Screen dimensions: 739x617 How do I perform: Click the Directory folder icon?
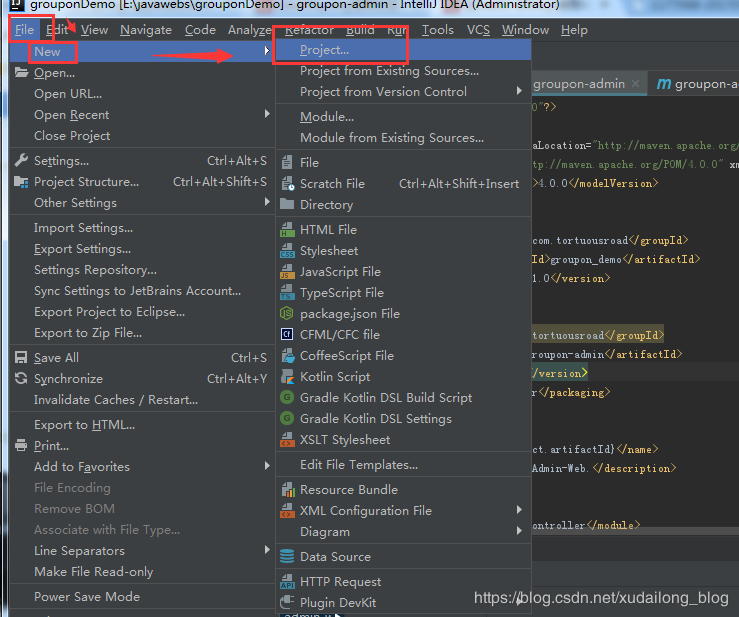(287, 204)
